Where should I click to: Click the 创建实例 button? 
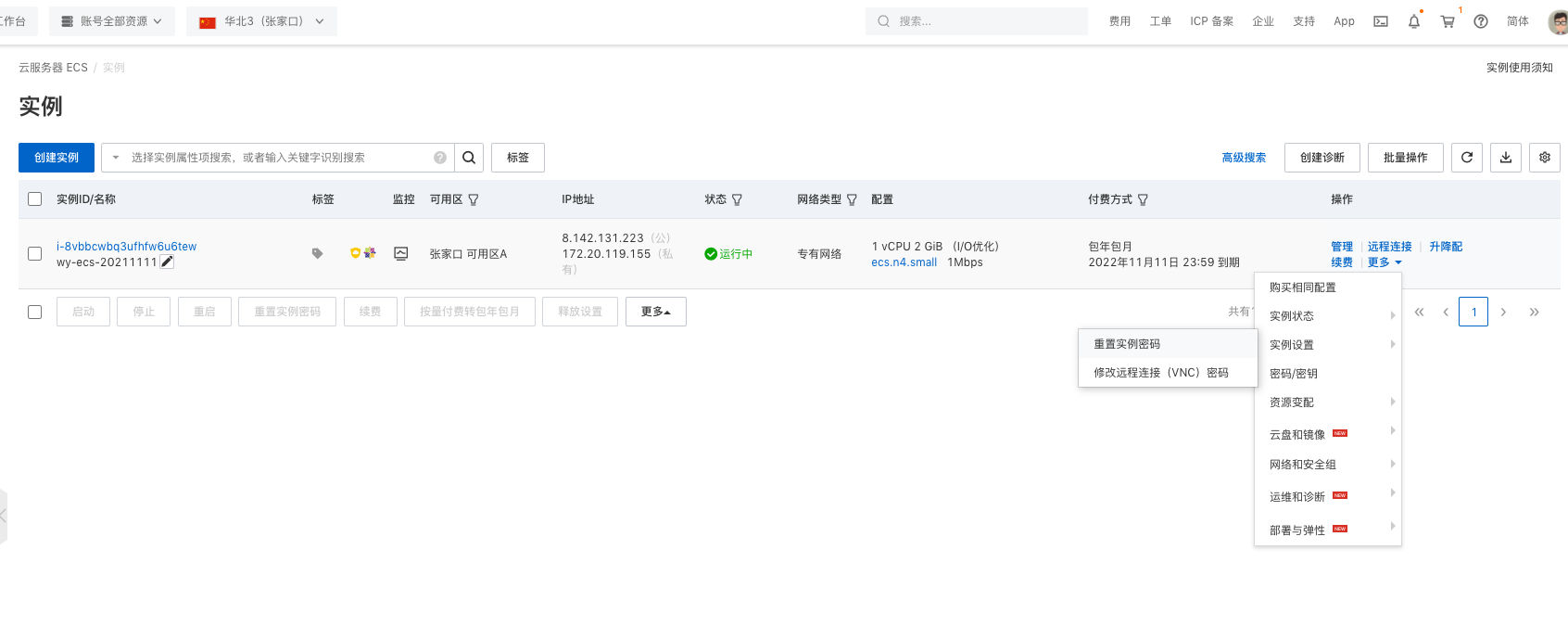coord(57,158)
